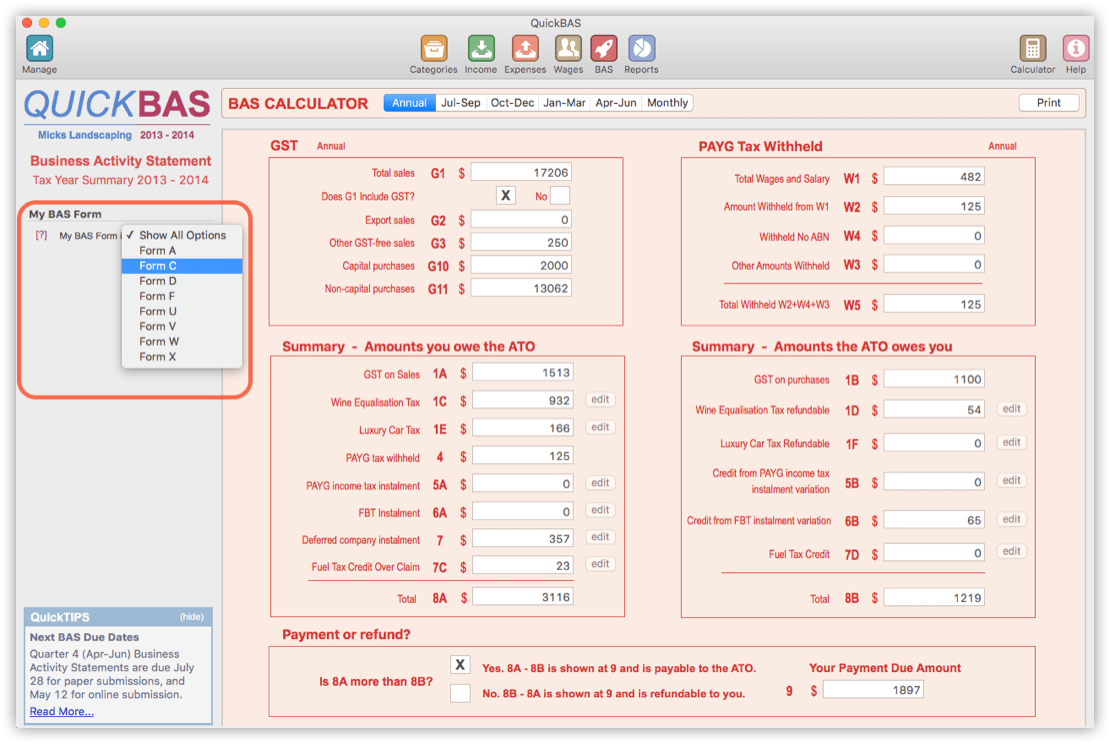Image resolution: width=1110 pixels, height=744 pixels.
Task: Edit Credit from PAYG variation 5B
Action: 1012,480
